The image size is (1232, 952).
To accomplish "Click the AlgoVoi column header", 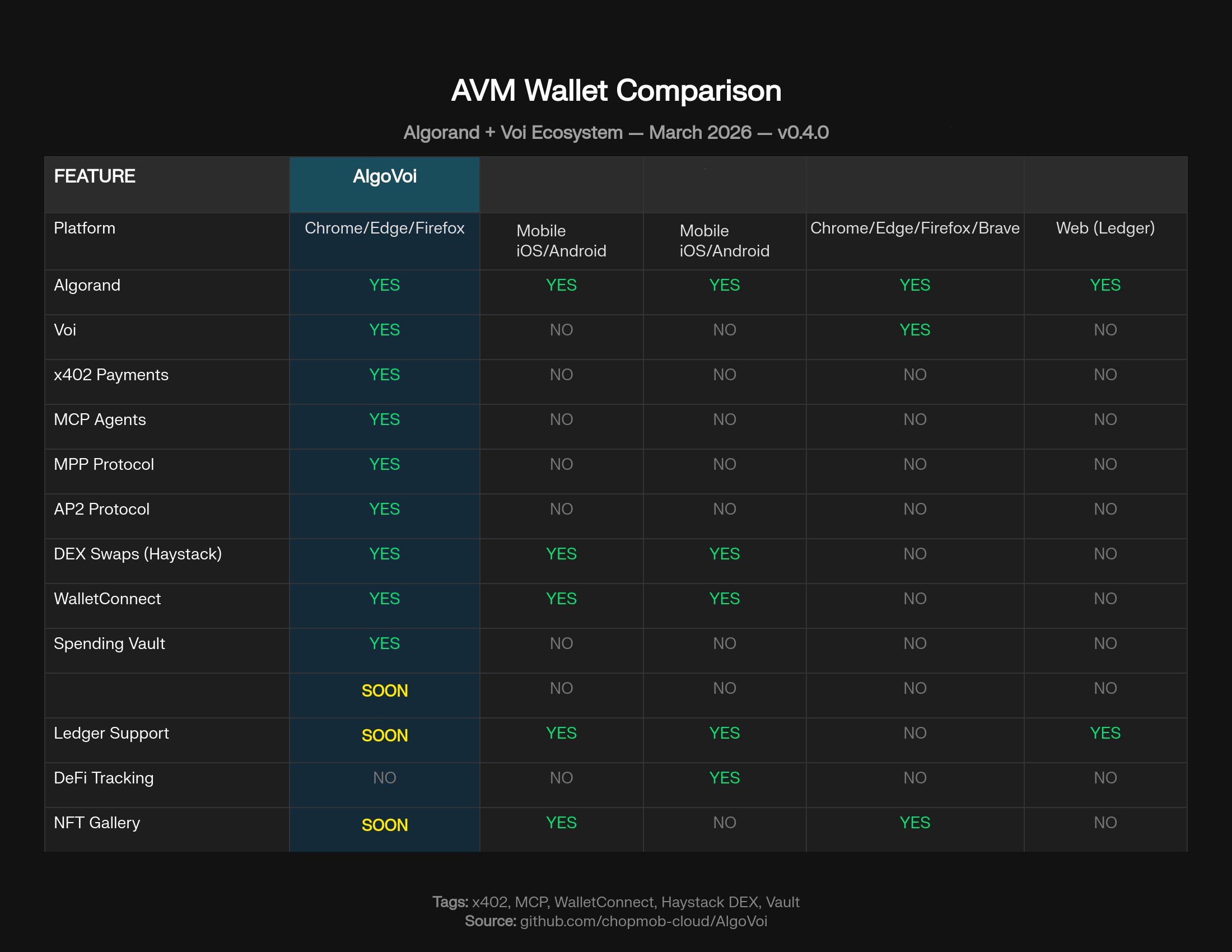I will coord(384,176).
